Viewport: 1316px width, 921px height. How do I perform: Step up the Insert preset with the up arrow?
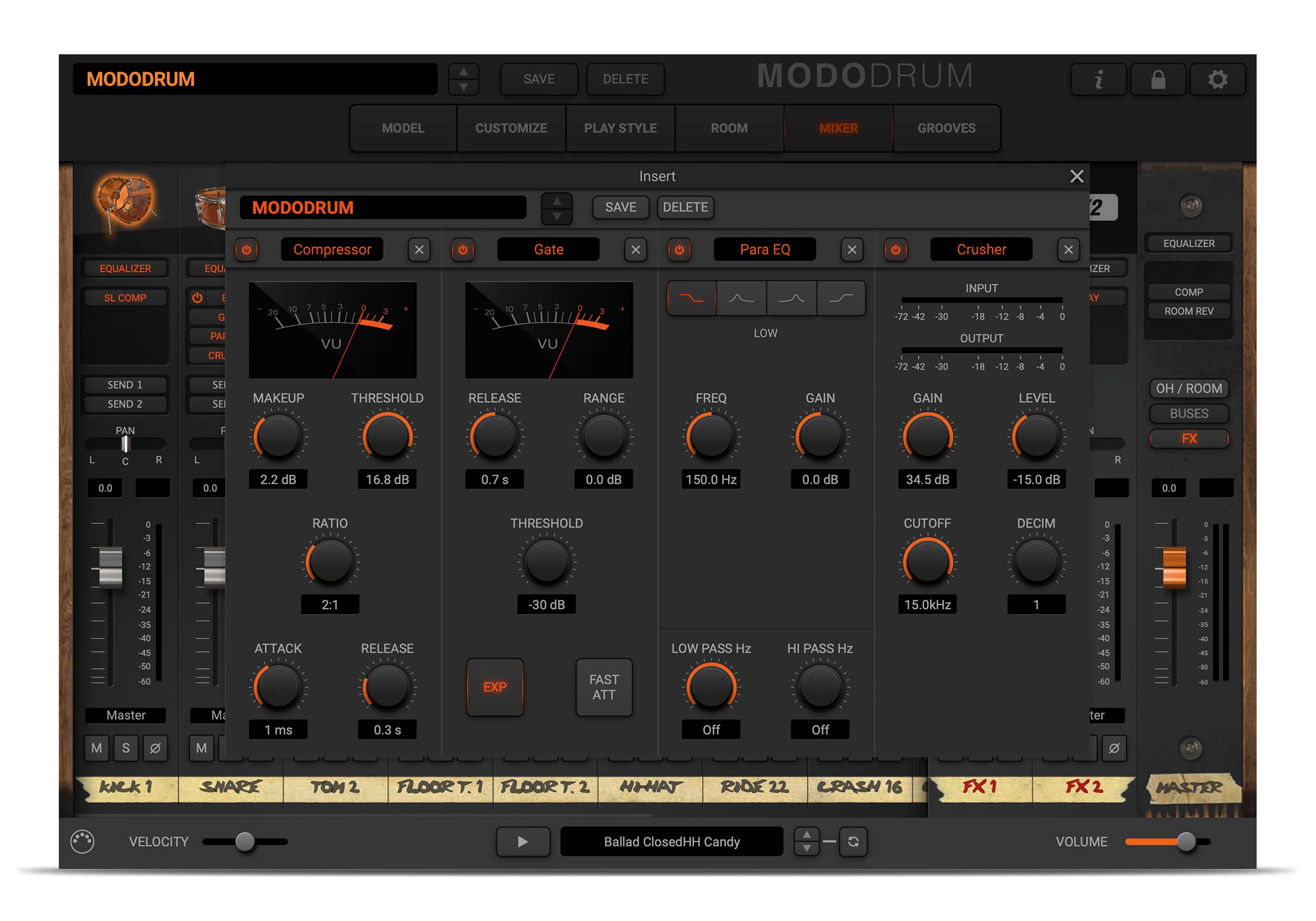(x=557, y=200)
